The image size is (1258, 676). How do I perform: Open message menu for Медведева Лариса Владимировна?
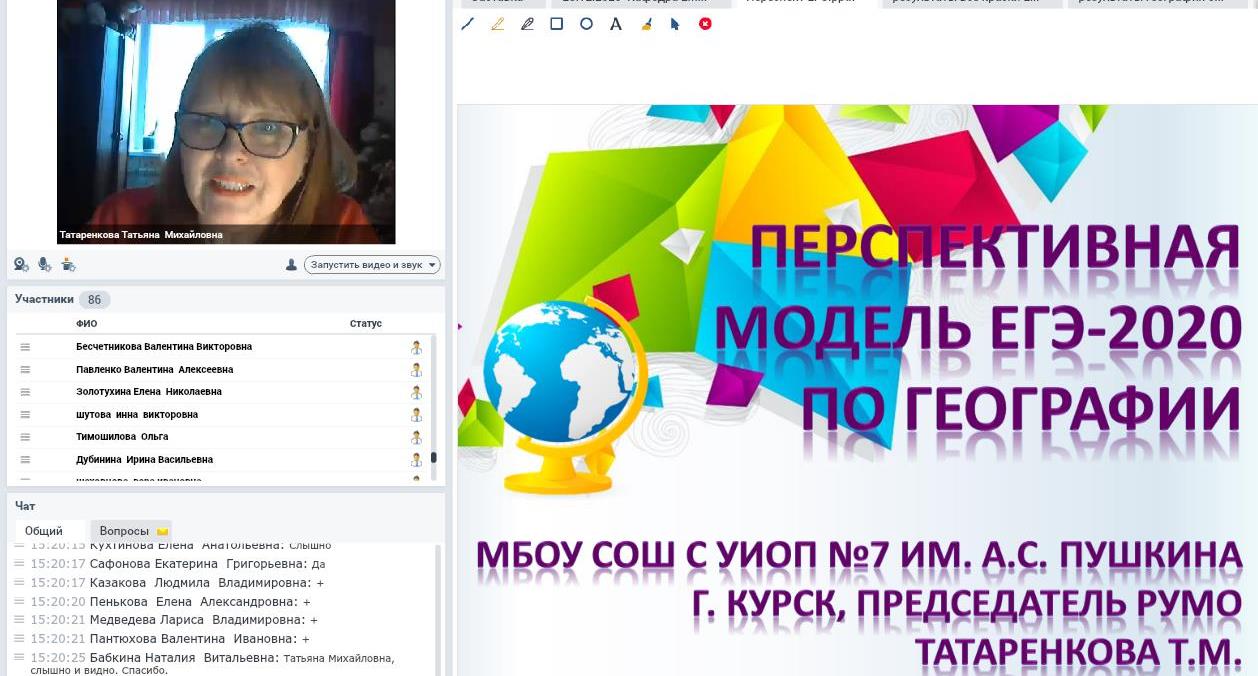pyautogui.click(x=19, y=619)
